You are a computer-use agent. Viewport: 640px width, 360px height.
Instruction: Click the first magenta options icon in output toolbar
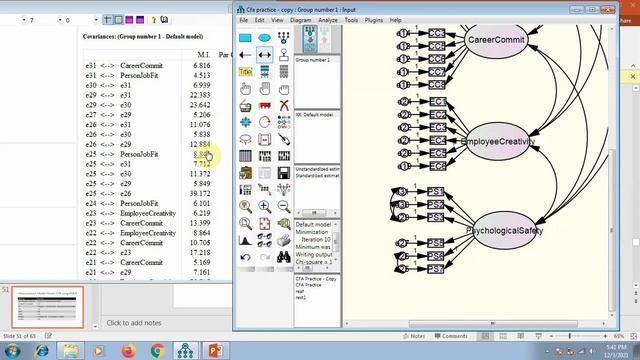(129, 20)
